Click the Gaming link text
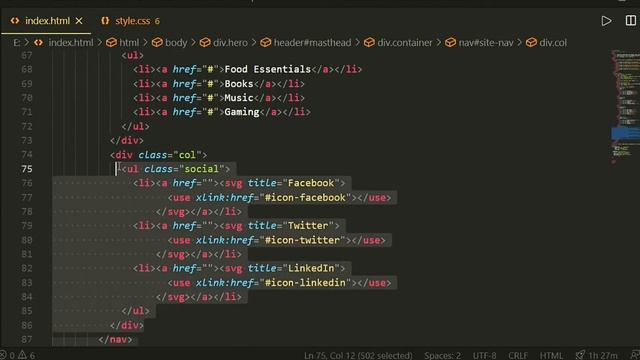 pos(242,112)
